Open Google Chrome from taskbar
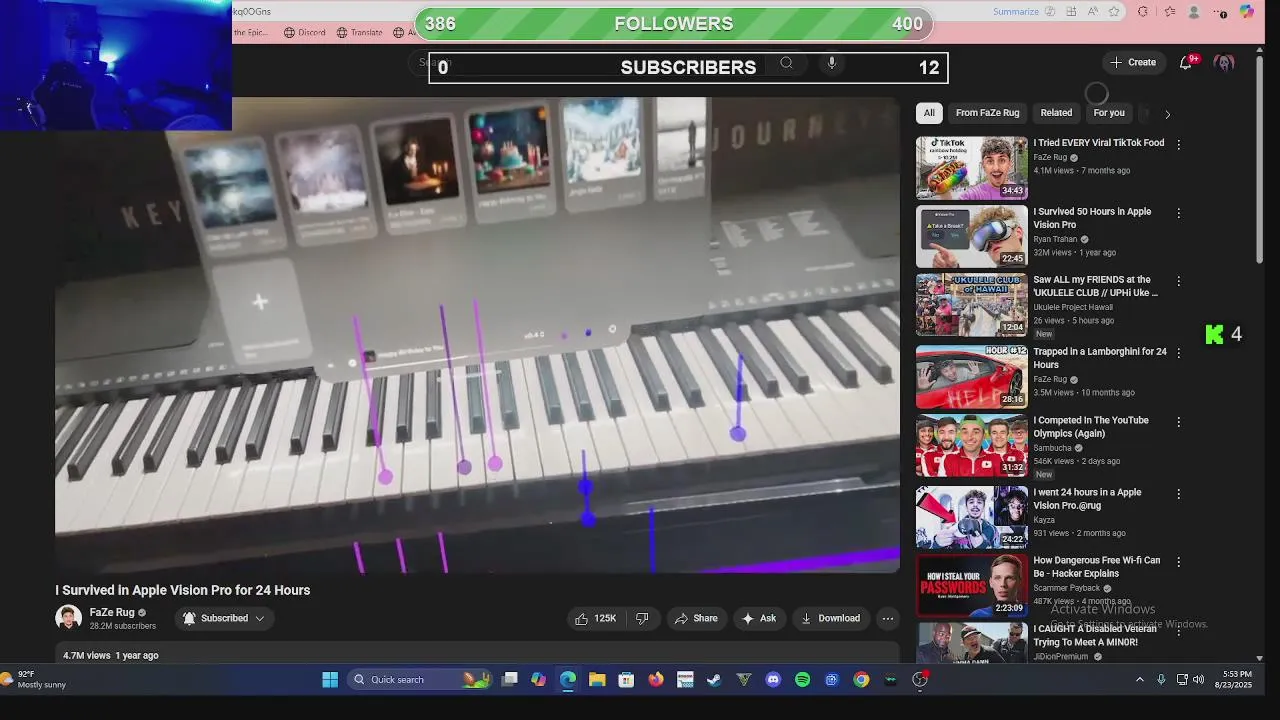The image size is (1280, 720). point(861,680)
